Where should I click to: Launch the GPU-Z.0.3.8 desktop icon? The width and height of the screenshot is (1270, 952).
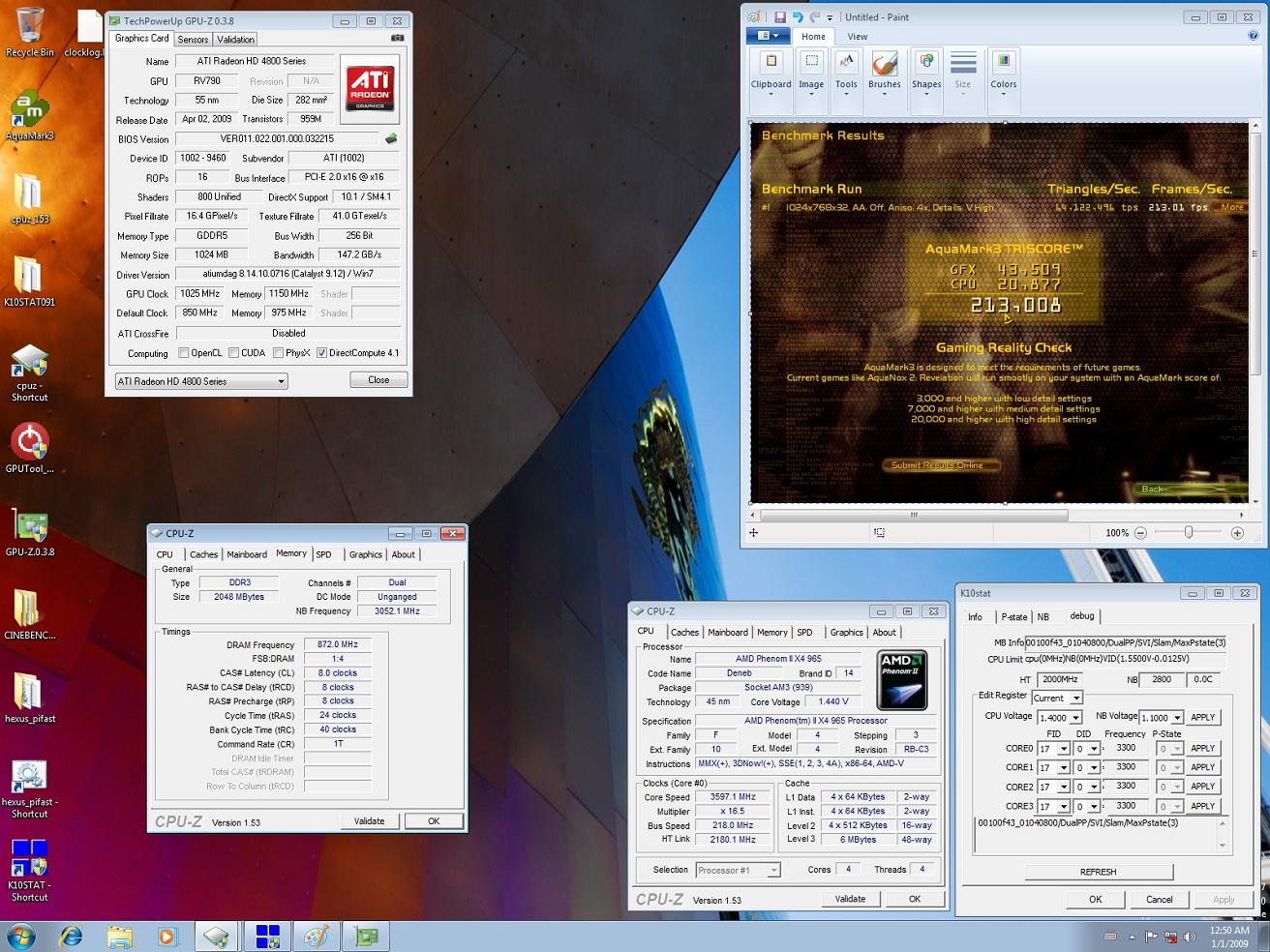pyautogui.click(x=29, y=533)
